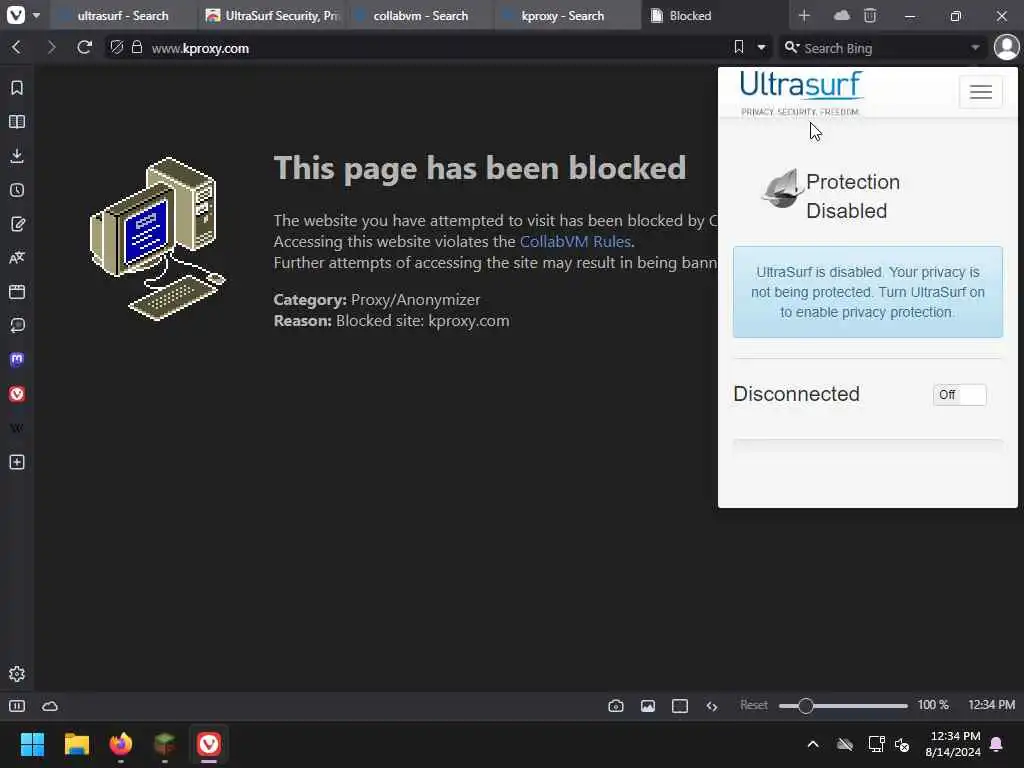The height and width of the screenshot is (768, 1024).
Task: Open the Ultrasurf hamburger menu
Action: [x=980, y=92]
